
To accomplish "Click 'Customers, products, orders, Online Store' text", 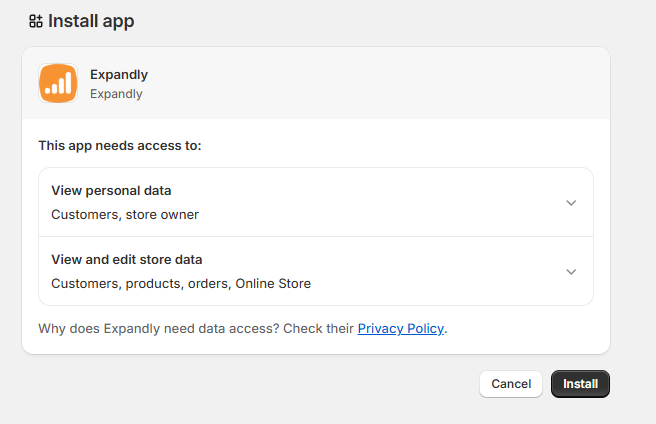I will 180,283.
